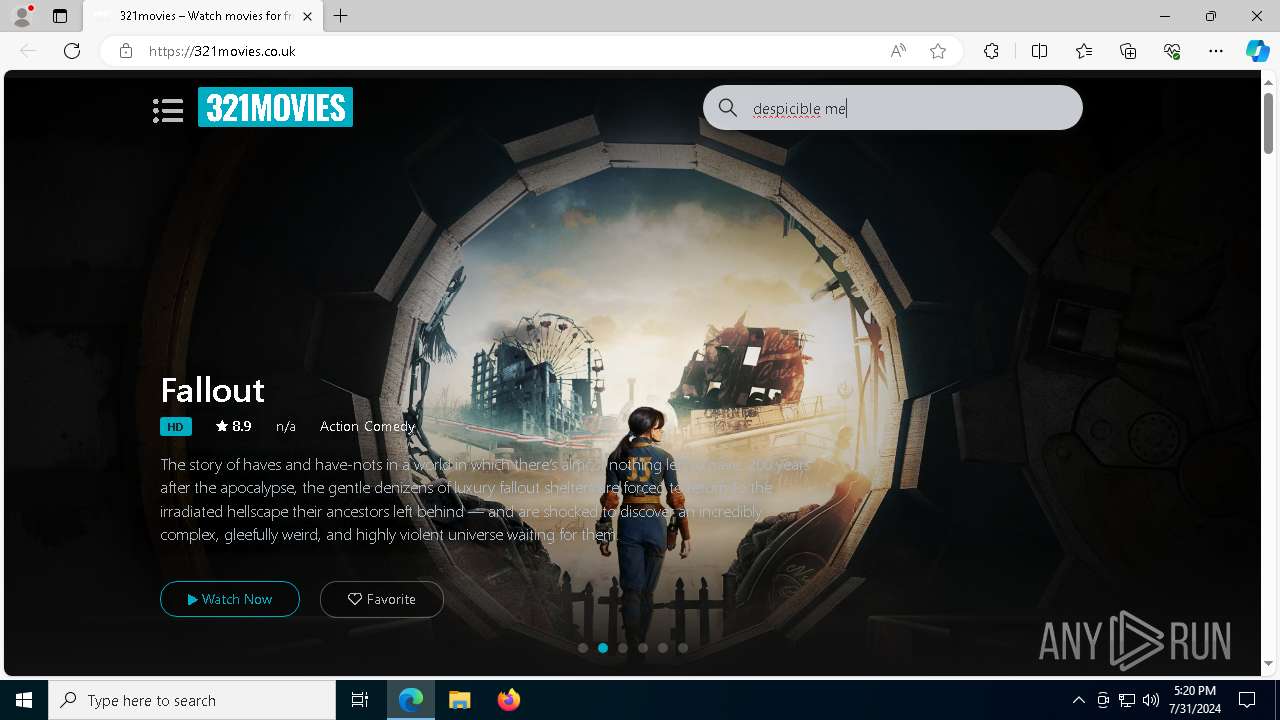Select the third carousel dot

623,648
